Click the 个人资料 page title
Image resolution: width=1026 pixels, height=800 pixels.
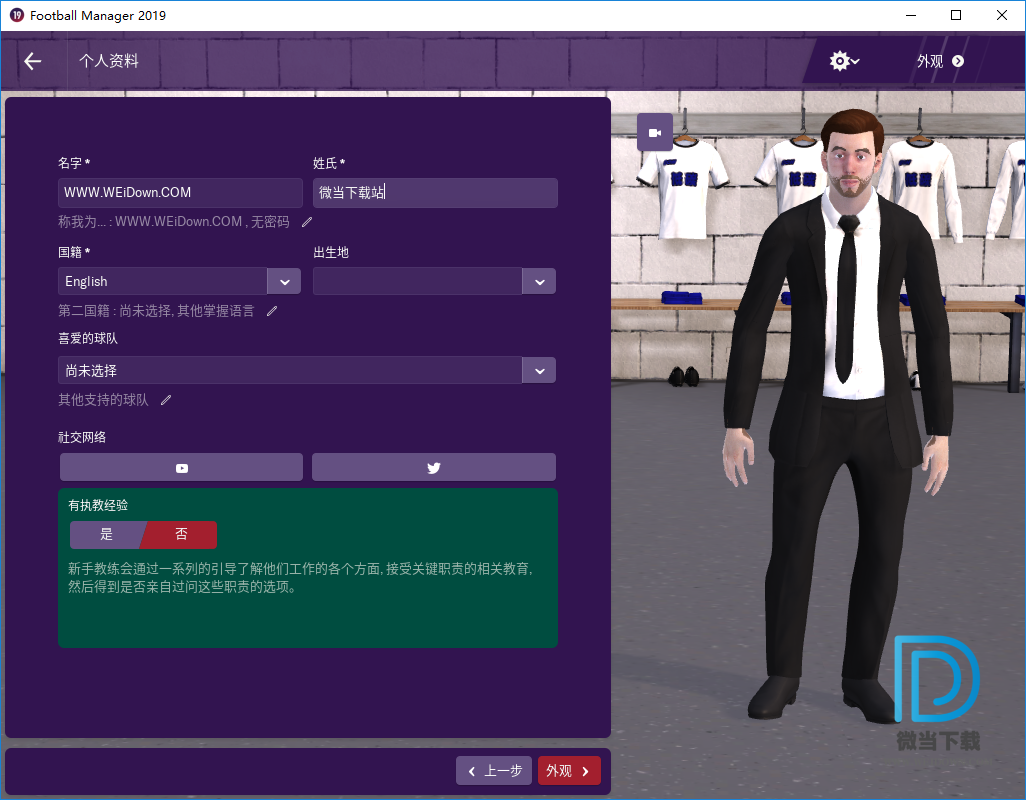click(x=109, y=61)
